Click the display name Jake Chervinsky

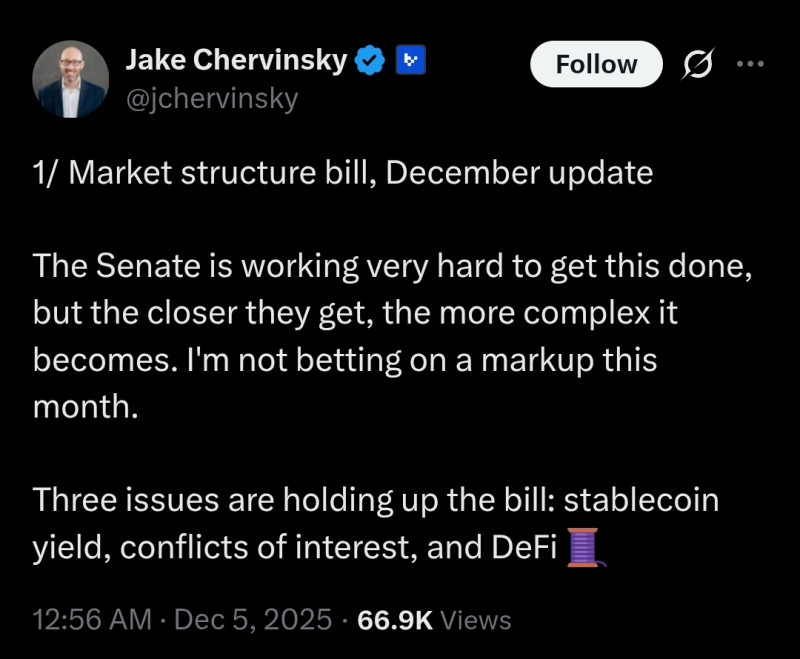point(236,61)
